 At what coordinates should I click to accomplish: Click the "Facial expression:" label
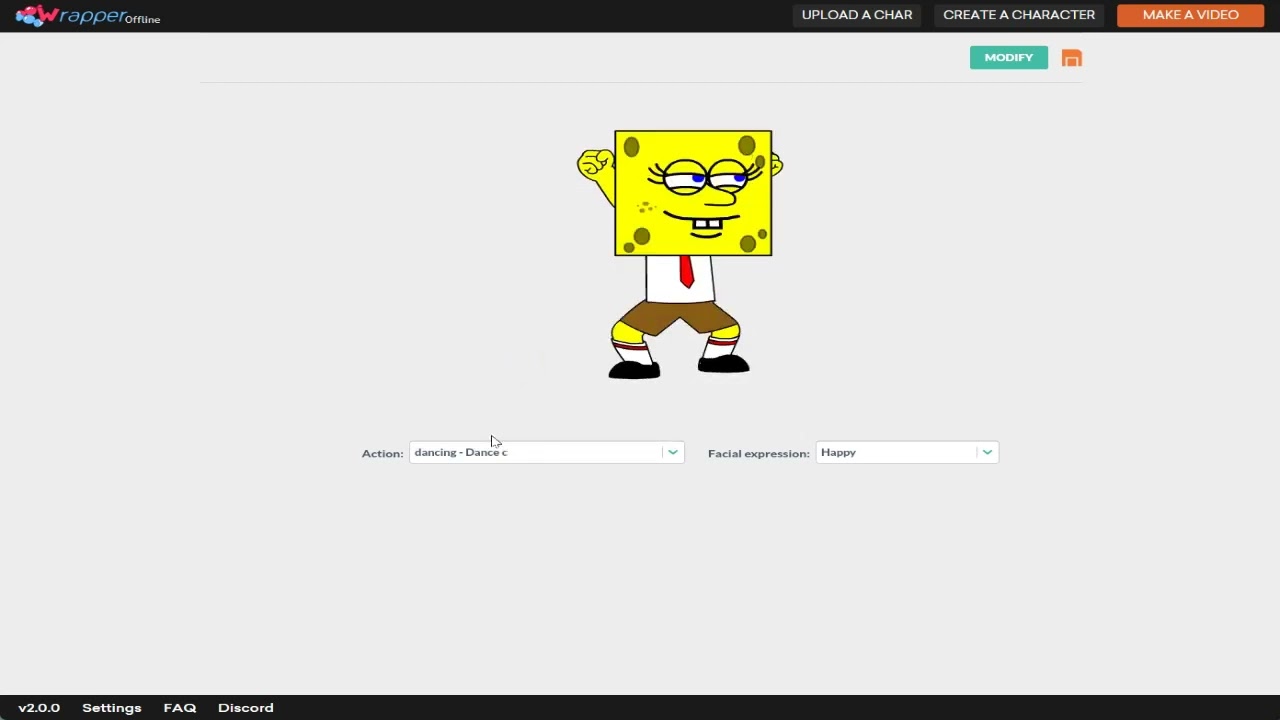pos(758,454)
